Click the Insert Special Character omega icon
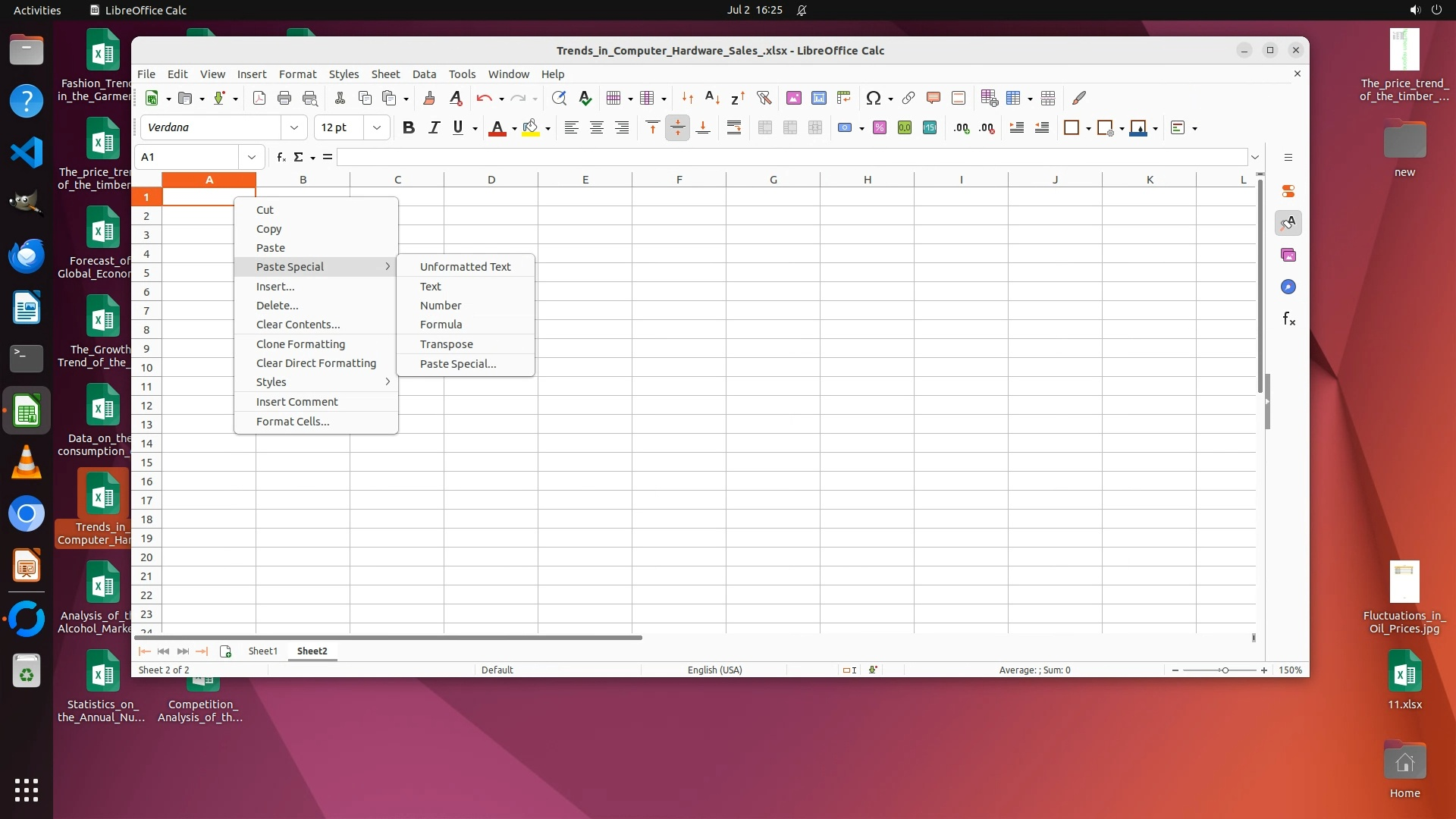The height and width of the screenshot is (819, 1456). click(873, 98)
